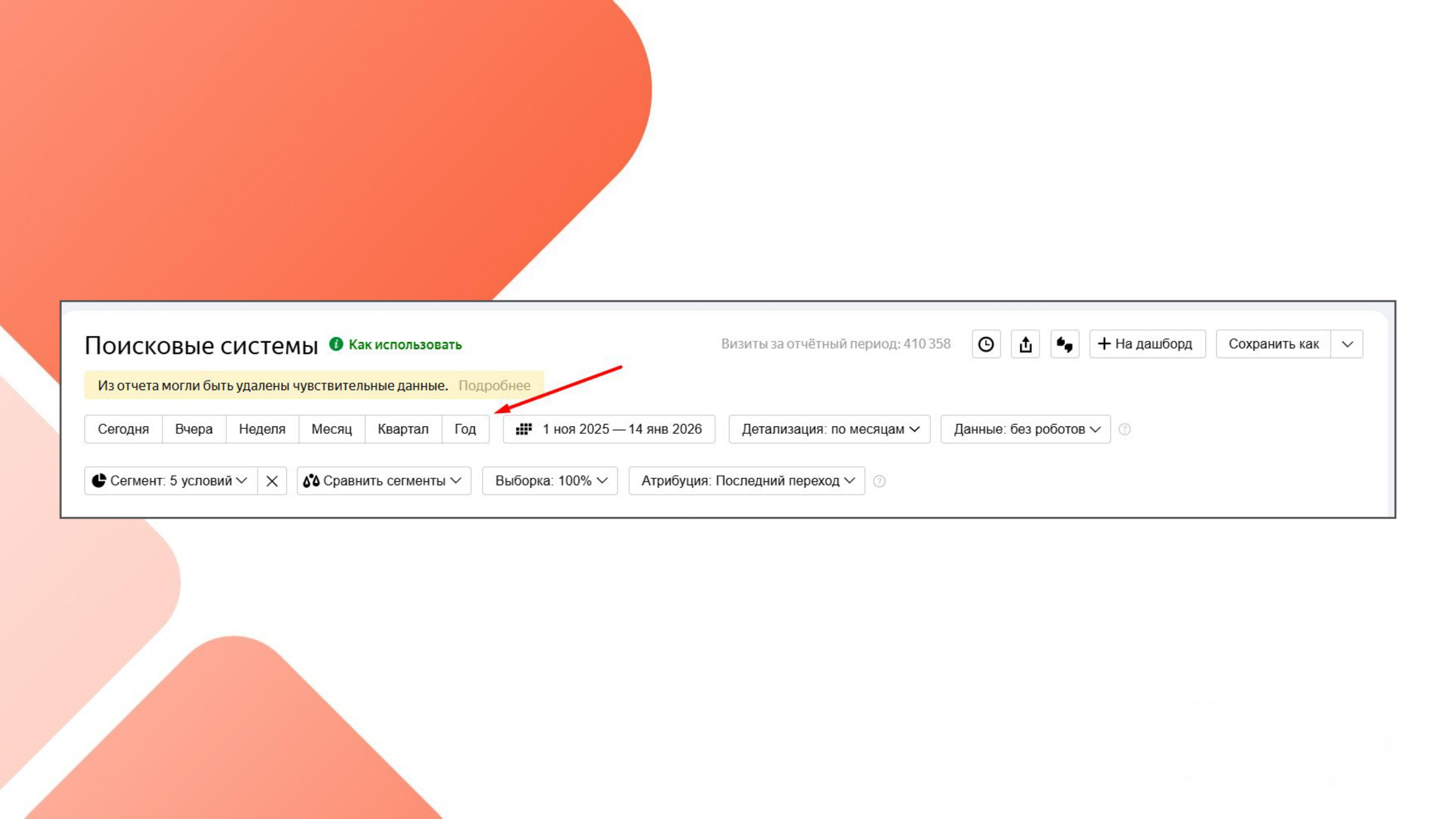Click the thumbs feedback icon
Screen dimensions: 1456x819
tap(1064, 344)
